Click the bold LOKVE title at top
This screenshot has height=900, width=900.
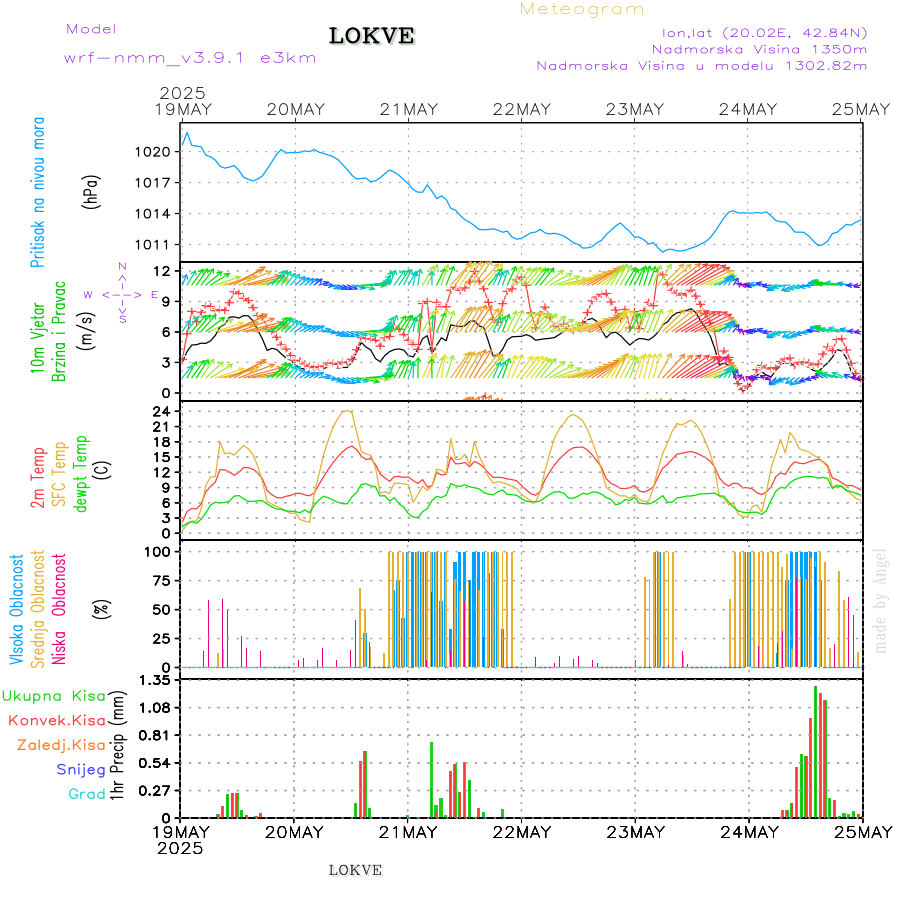pos(372,36)
